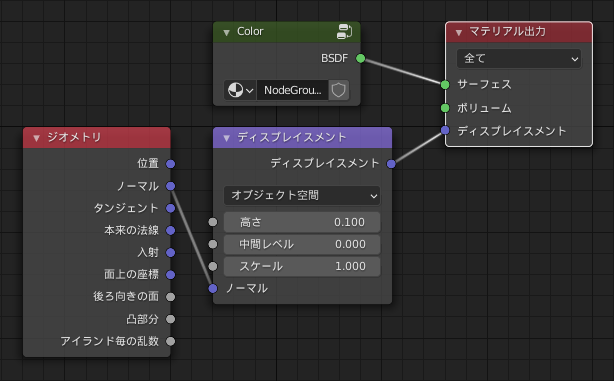This screenshot has width=614, height=381.
Task: Click the 後ろ向きの面 output socket
Action: tap(170, 297)
